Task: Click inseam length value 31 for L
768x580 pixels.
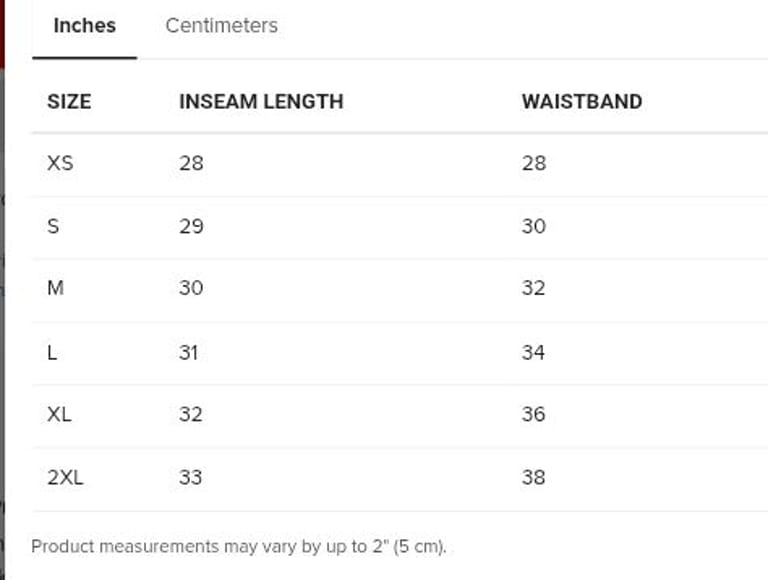Action: (x=189, y=352)
